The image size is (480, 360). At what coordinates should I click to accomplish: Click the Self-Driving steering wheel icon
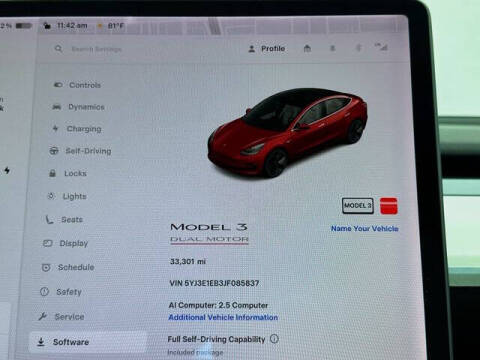pyautogui.click(x=54, y=151)
